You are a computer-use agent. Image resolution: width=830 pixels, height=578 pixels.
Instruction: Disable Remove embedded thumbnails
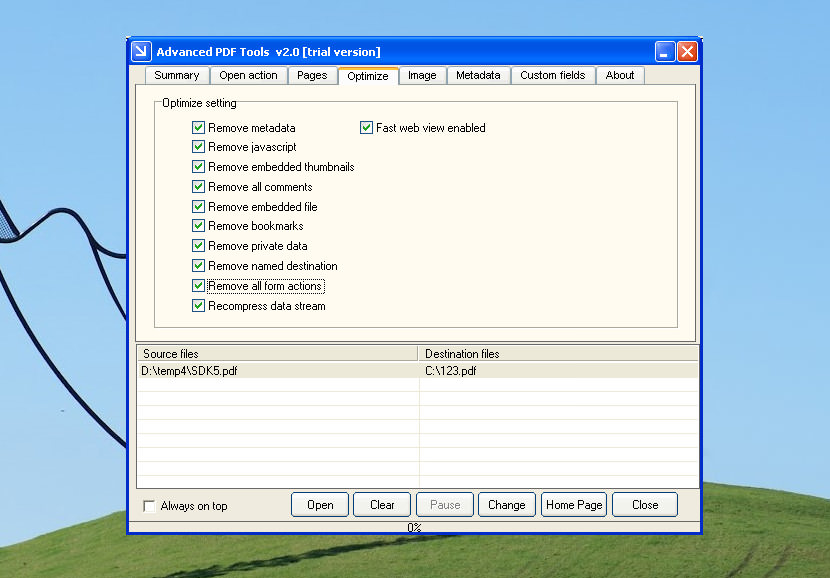pyautogui.click(x=199, y=167)
